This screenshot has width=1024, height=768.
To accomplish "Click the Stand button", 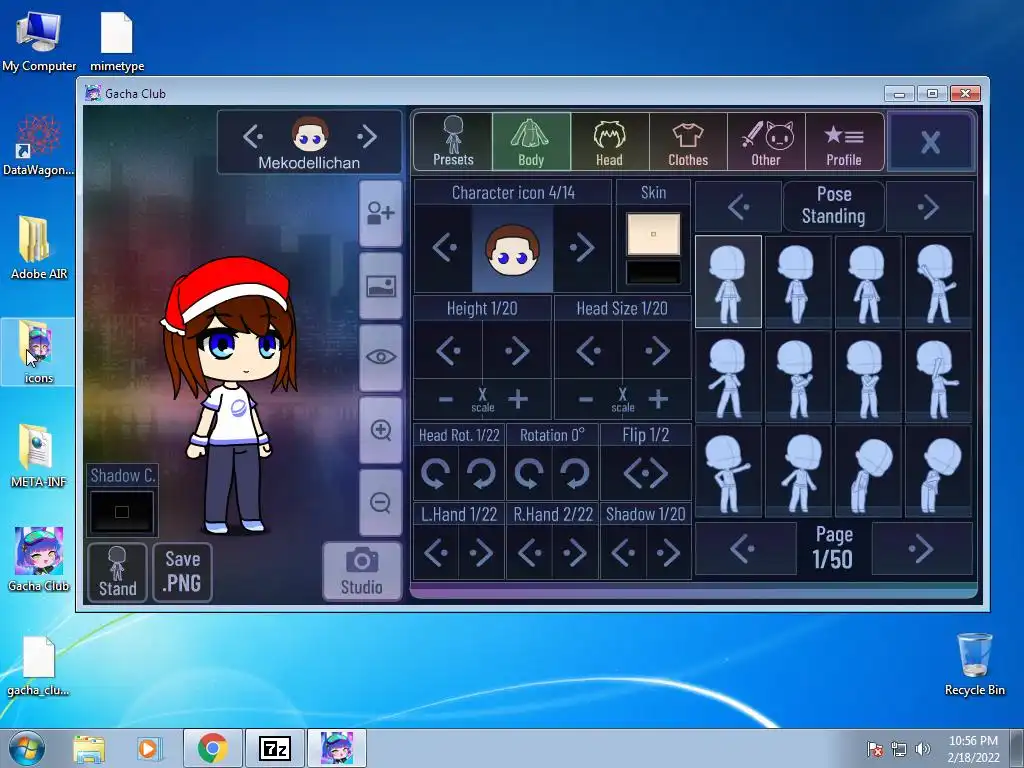I will [x=118, y=571].
